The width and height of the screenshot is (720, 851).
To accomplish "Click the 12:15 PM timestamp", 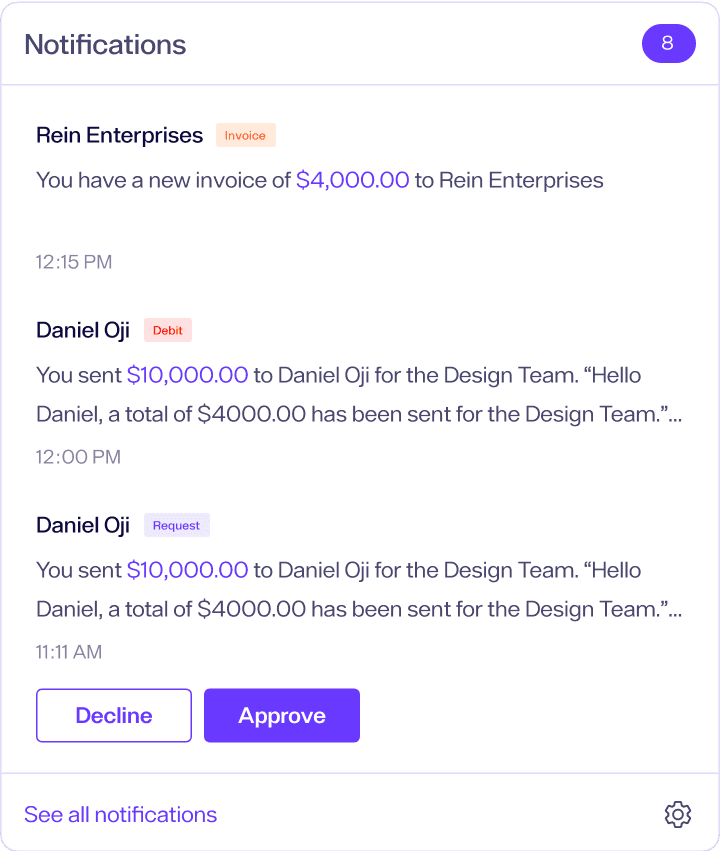I will pos(74,262).
